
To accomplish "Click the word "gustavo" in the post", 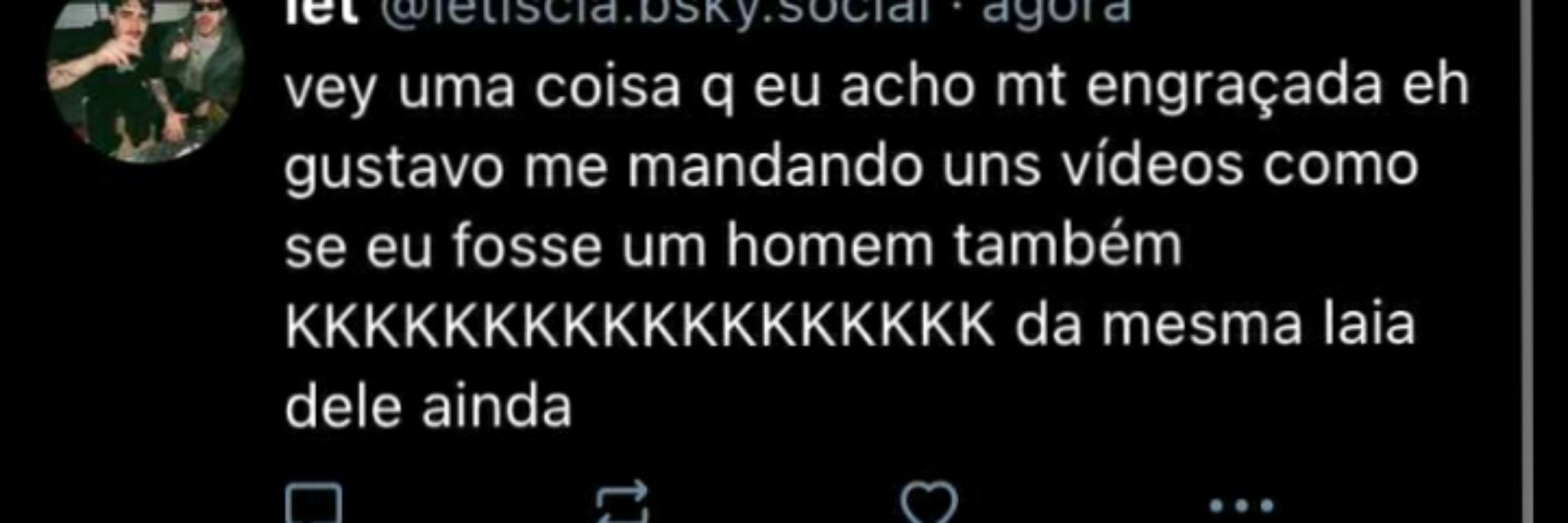I will pos(394,169).
